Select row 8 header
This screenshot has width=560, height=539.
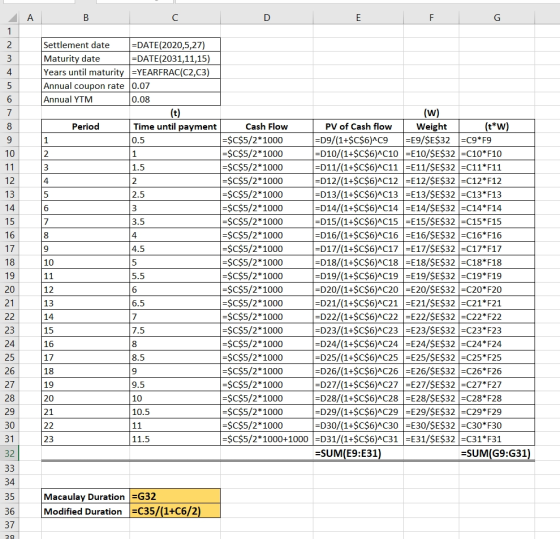click(x=10, y=126)
